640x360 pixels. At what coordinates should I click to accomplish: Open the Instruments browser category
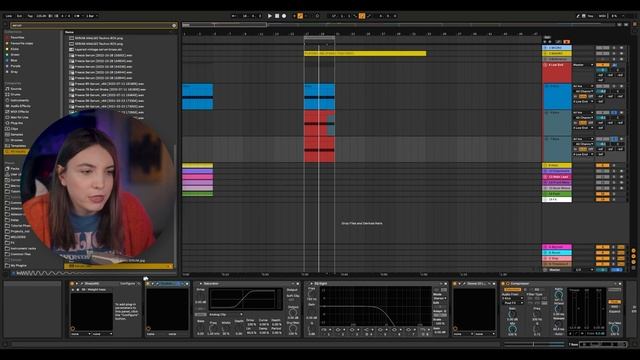coord(19,100)
